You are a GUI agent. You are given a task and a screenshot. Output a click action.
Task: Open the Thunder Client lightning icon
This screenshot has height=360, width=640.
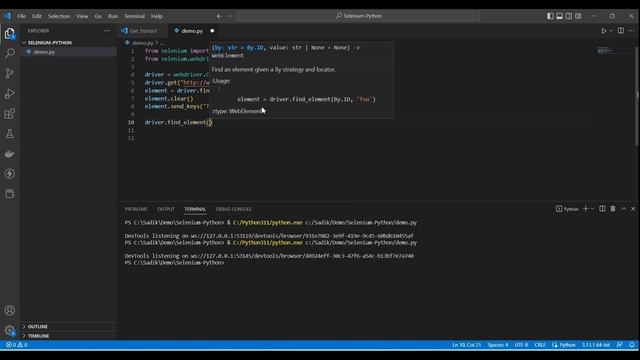[x=9, y=174]
